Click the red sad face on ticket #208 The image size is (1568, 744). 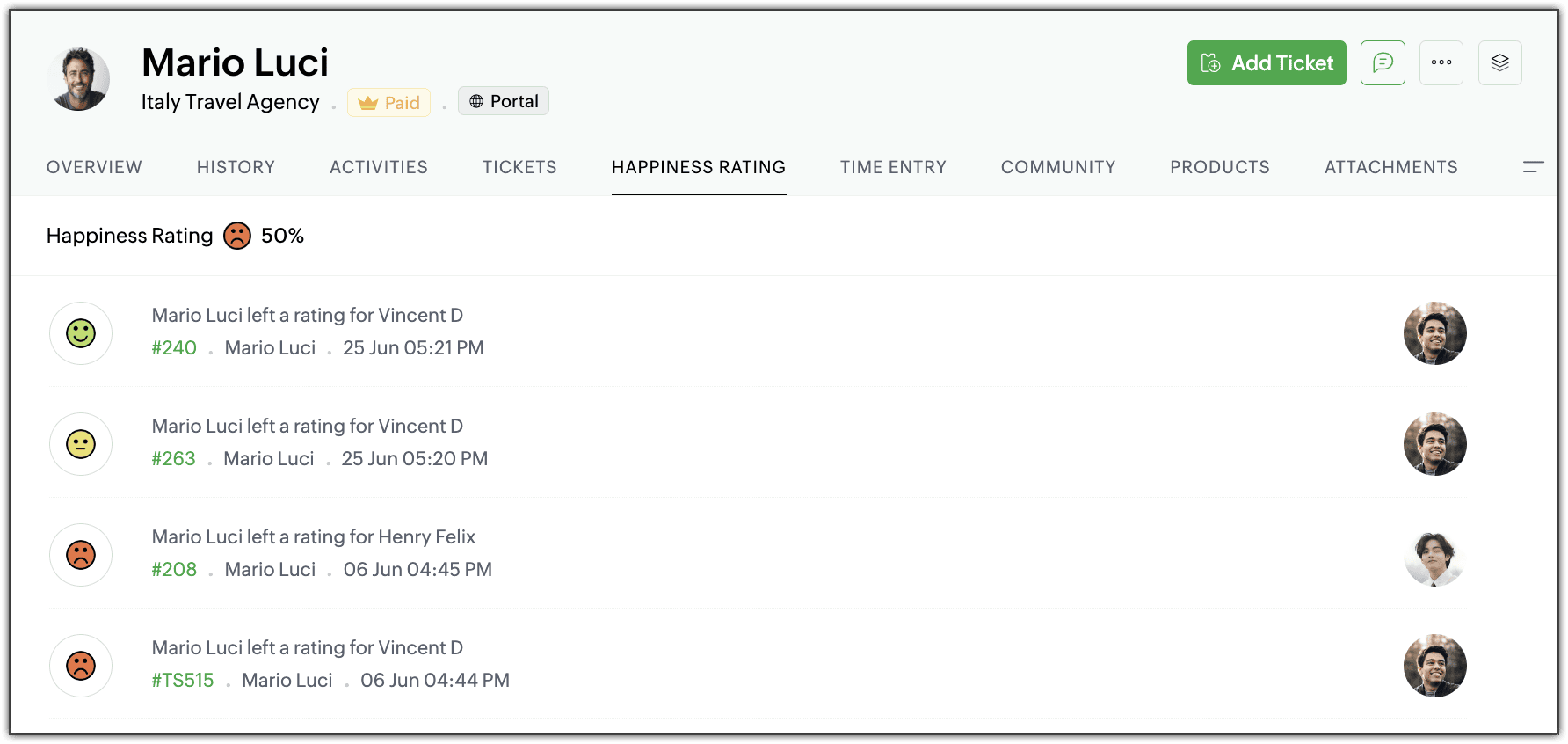coord(81,555)
